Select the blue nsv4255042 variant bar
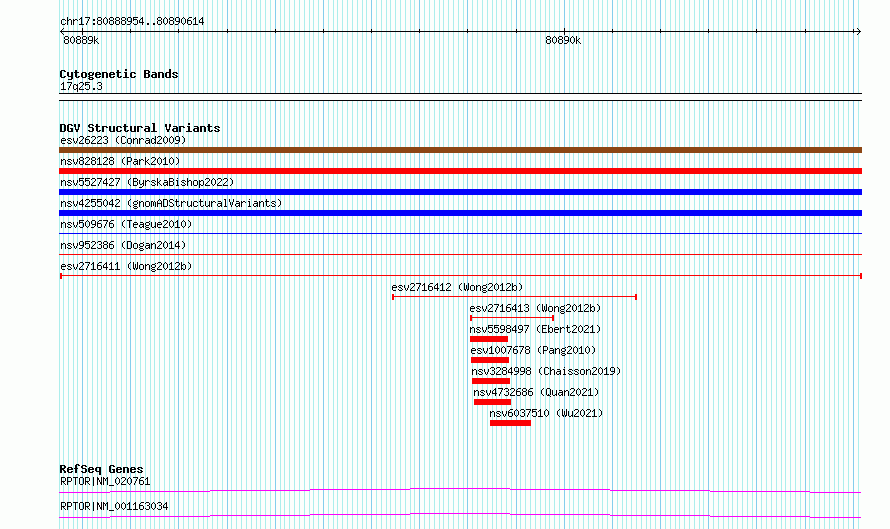Image resolution: width=890 pixels, height=529 pixels. [x=460, y=213]
